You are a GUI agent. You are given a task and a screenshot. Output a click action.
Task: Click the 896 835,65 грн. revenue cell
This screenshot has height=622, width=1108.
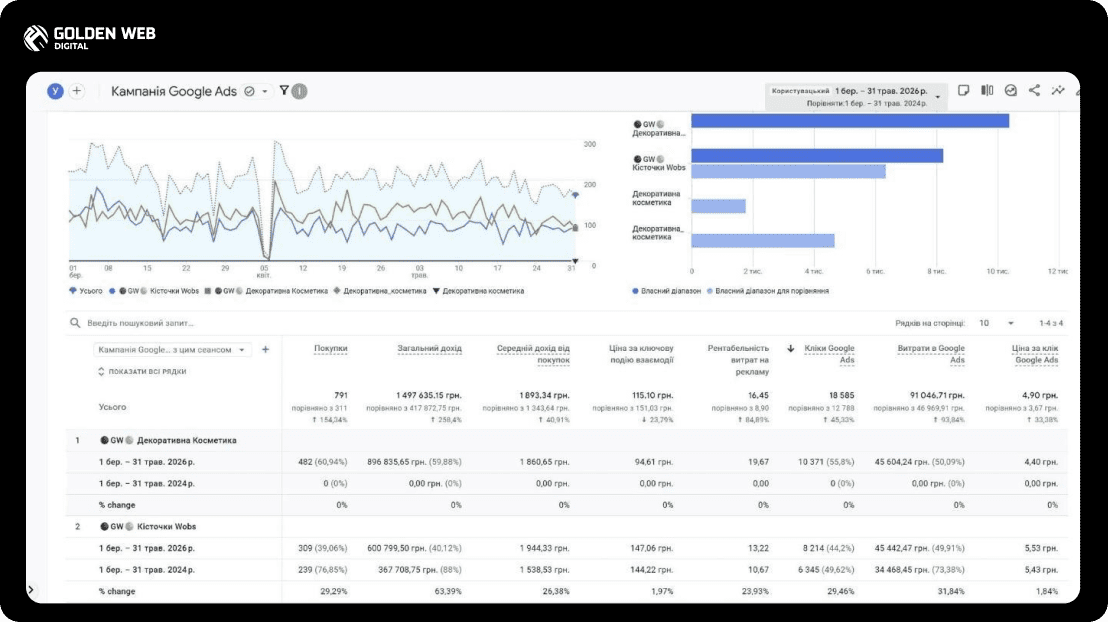click(x=414, y=462)
